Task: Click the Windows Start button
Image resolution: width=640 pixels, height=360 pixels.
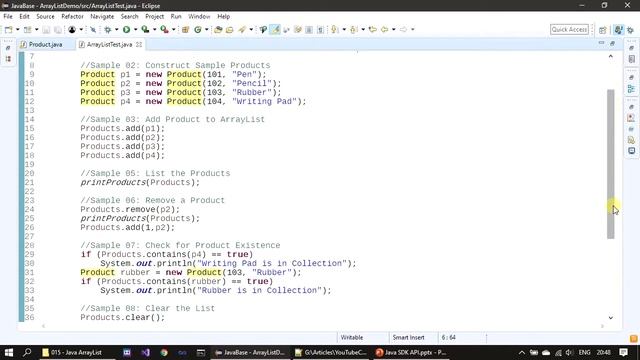Action: pos(9,352)
